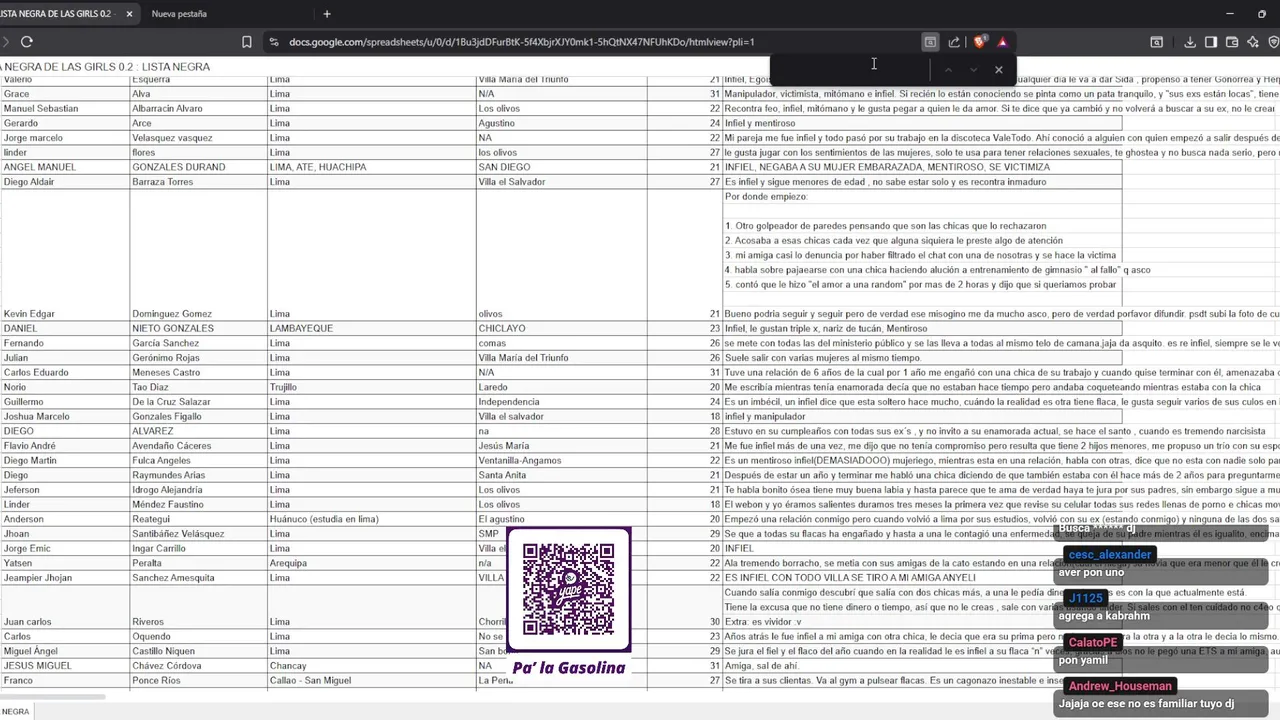Click the Yape QR code image
1280x720 pixels.
(569, 590)
